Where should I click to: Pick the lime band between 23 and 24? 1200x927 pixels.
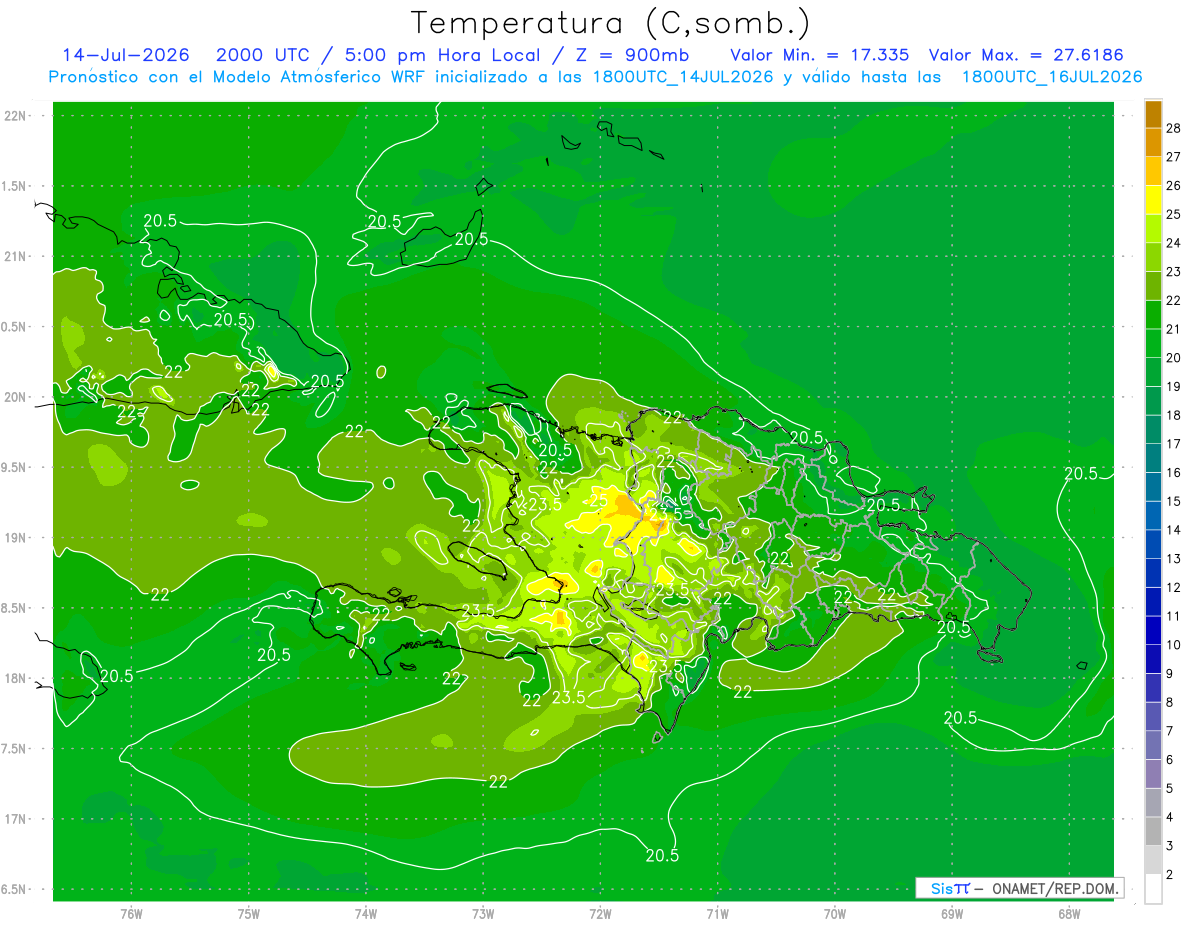click(1153, 258)
